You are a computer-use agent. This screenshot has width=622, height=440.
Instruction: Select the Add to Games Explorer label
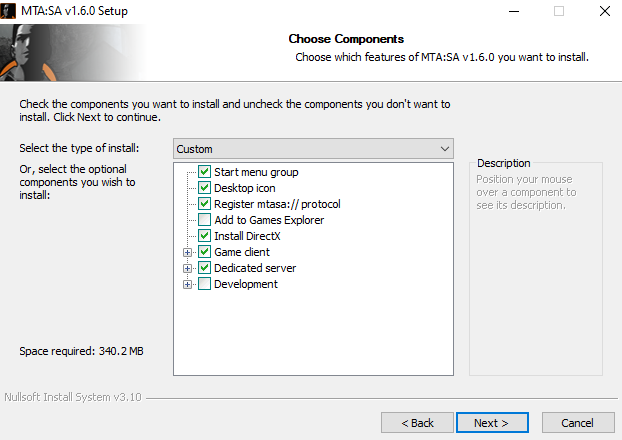[x=268, y=220]
